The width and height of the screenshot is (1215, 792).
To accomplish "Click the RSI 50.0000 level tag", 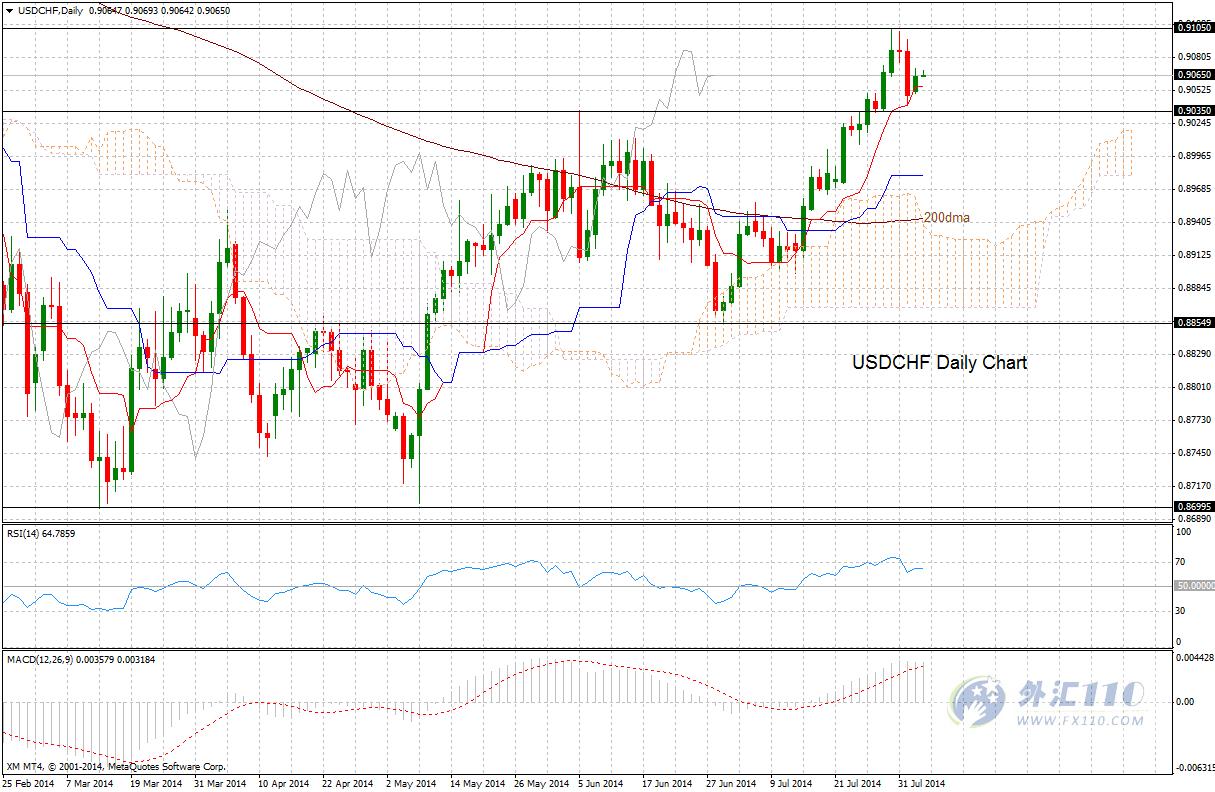I will pos(1194,586).
